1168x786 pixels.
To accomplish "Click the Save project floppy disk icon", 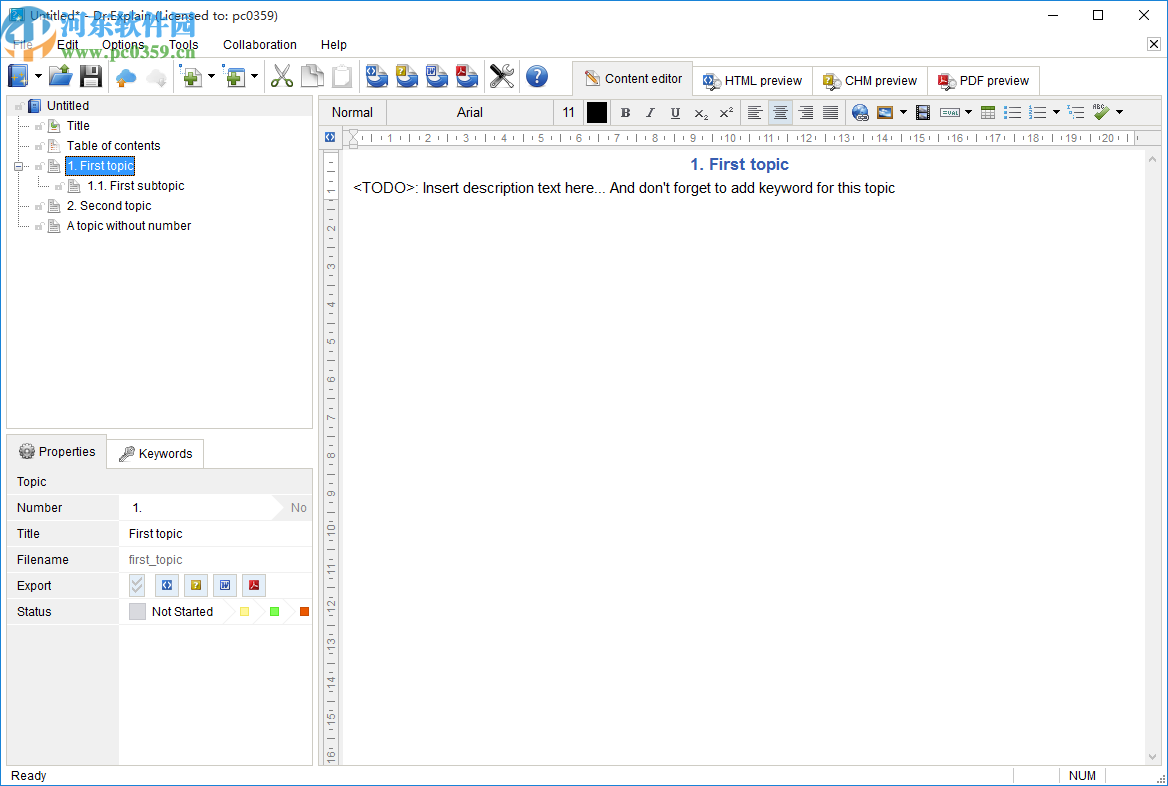I will pyautogui.click(x=91, y=77).
